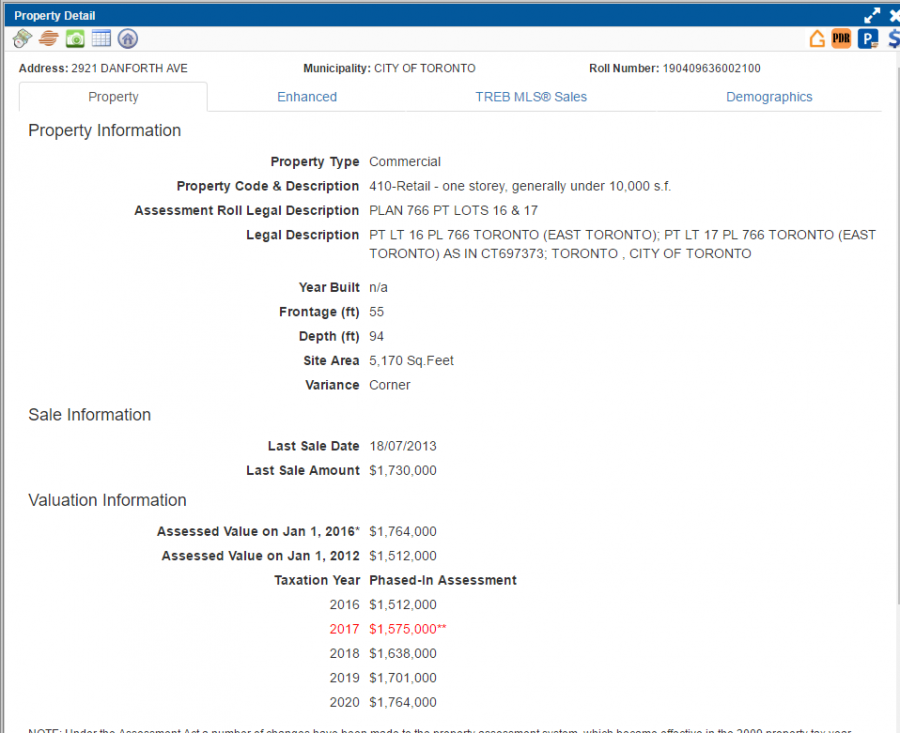
Task: Select the Jan 1, 2012 assessed value
Action: [x=402, y=556]
